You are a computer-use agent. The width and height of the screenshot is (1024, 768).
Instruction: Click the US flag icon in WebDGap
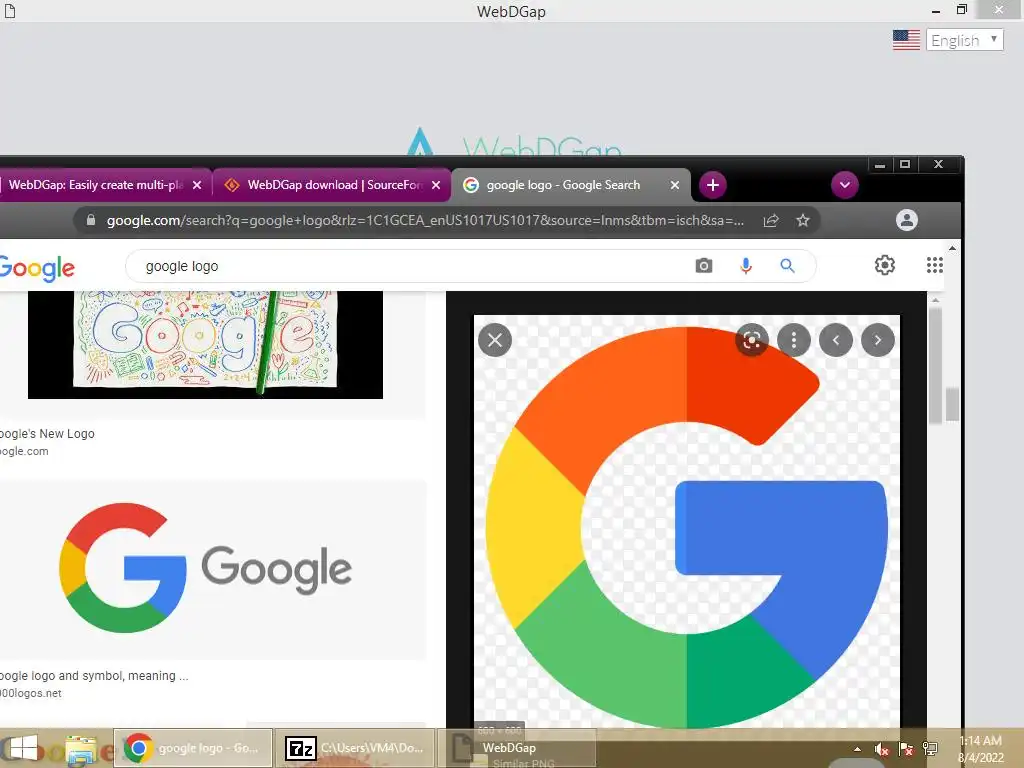click(906, 40)
